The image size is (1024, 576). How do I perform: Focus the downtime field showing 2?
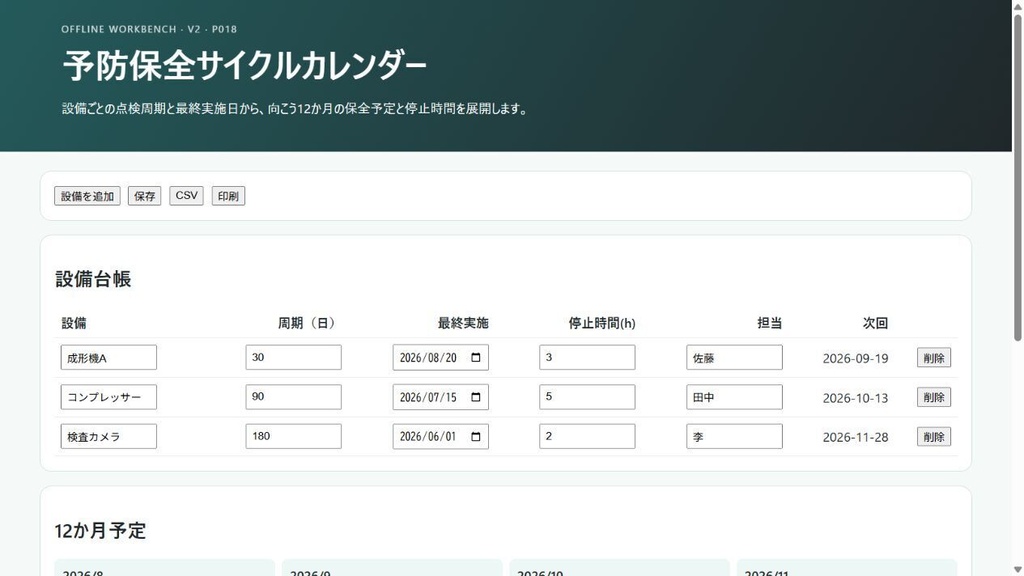click(x=587, y=437)
